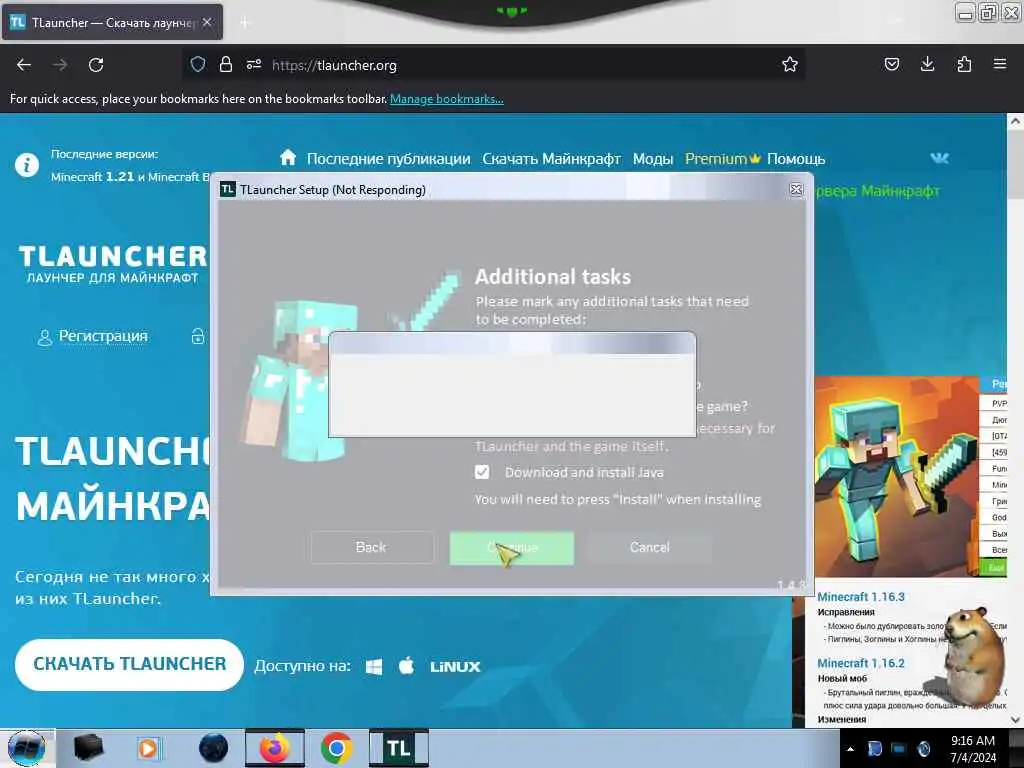Open a new tab with plus button
This screenshot has width=1024, height=768.
tap(244, 23)
